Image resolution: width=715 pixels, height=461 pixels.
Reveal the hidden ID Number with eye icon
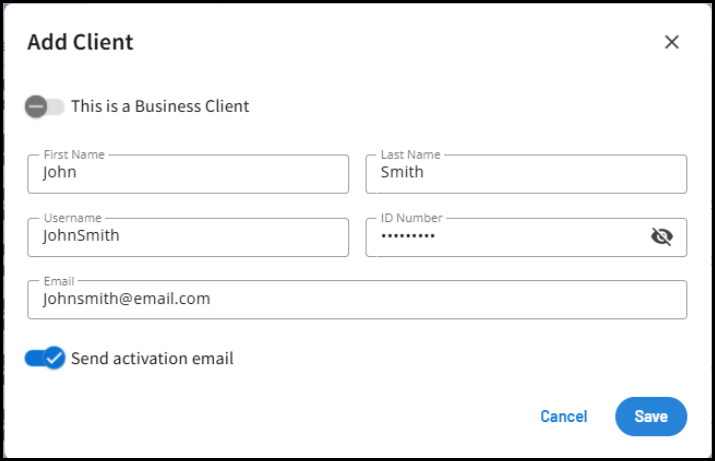(x=661, y=236)
